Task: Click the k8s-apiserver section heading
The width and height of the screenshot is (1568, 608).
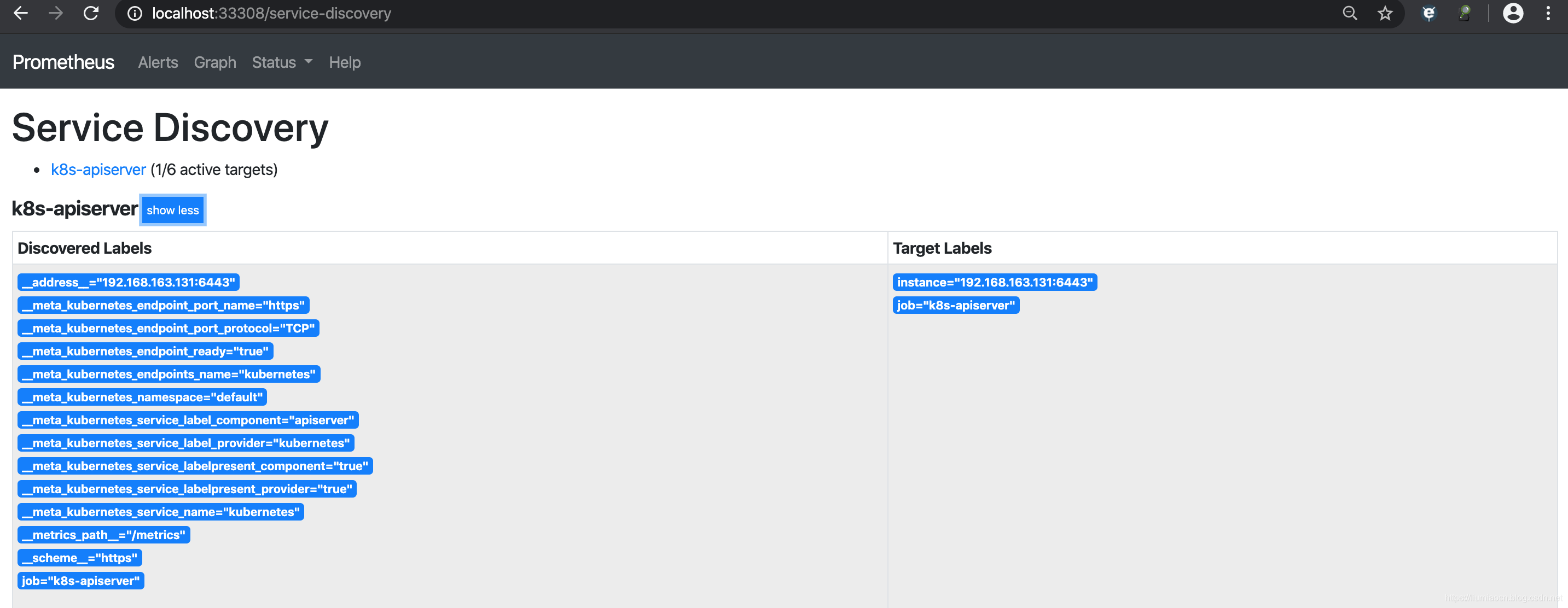Action: coord(75,209)
